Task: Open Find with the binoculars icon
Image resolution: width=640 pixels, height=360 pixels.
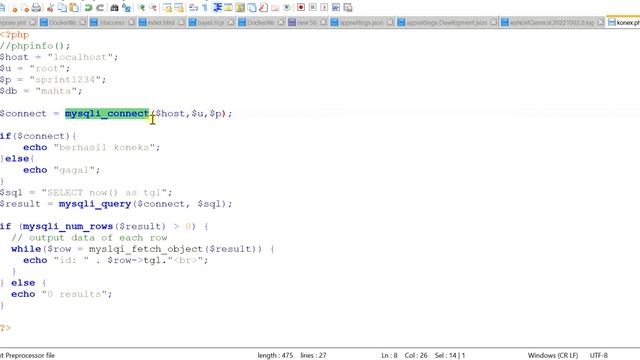Action: [114, 8]
